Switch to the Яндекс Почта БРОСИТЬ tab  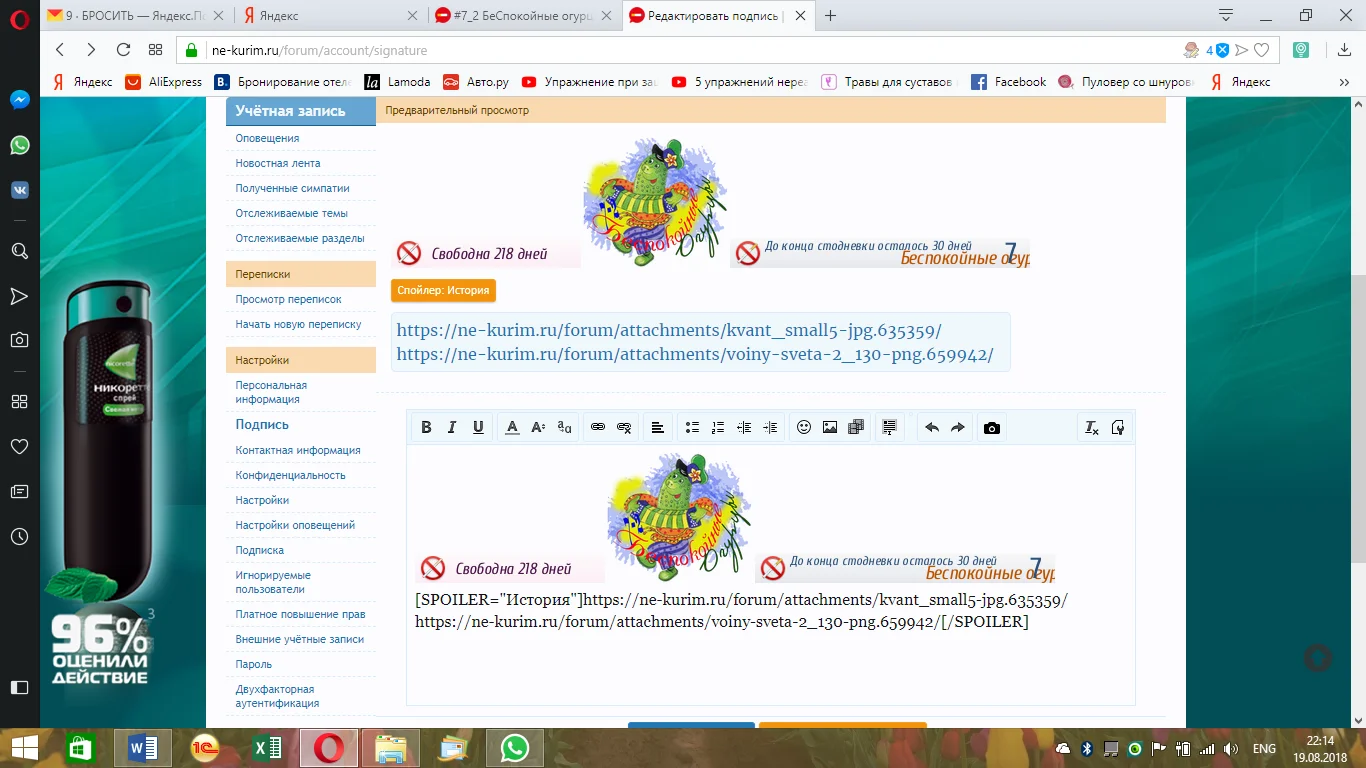tap(137, 16)
